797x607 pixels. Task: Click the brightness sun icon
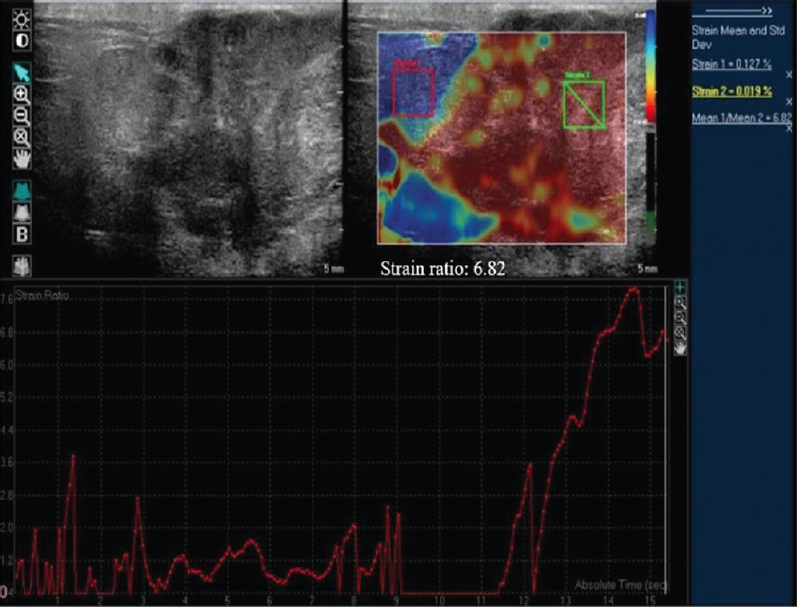(x=22, y=20)
